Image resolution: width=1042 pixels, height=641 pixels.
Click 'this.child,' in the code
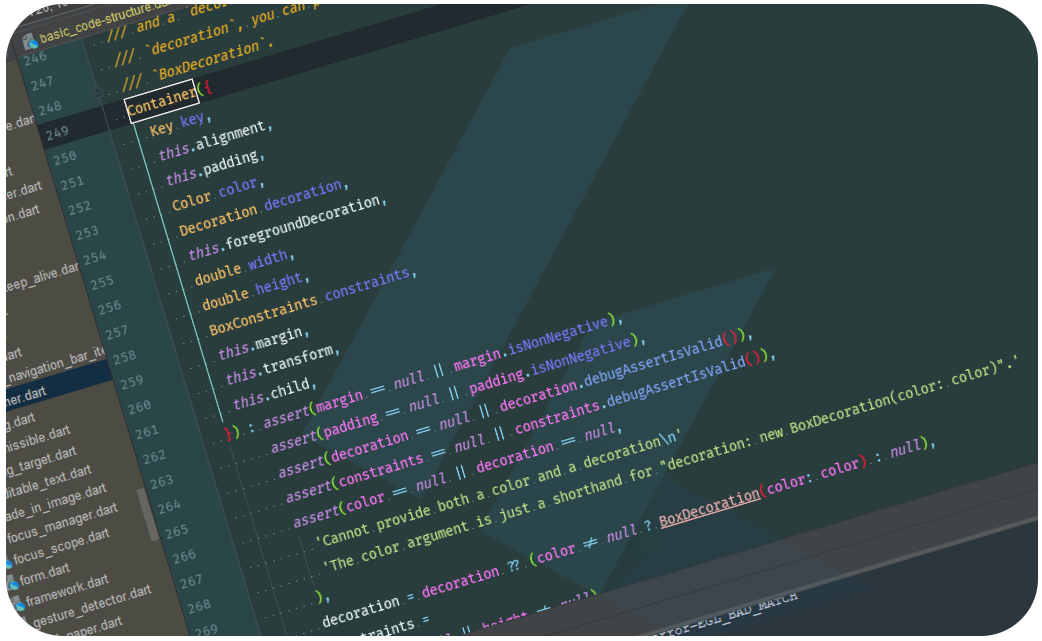click(x=274, y=393)
